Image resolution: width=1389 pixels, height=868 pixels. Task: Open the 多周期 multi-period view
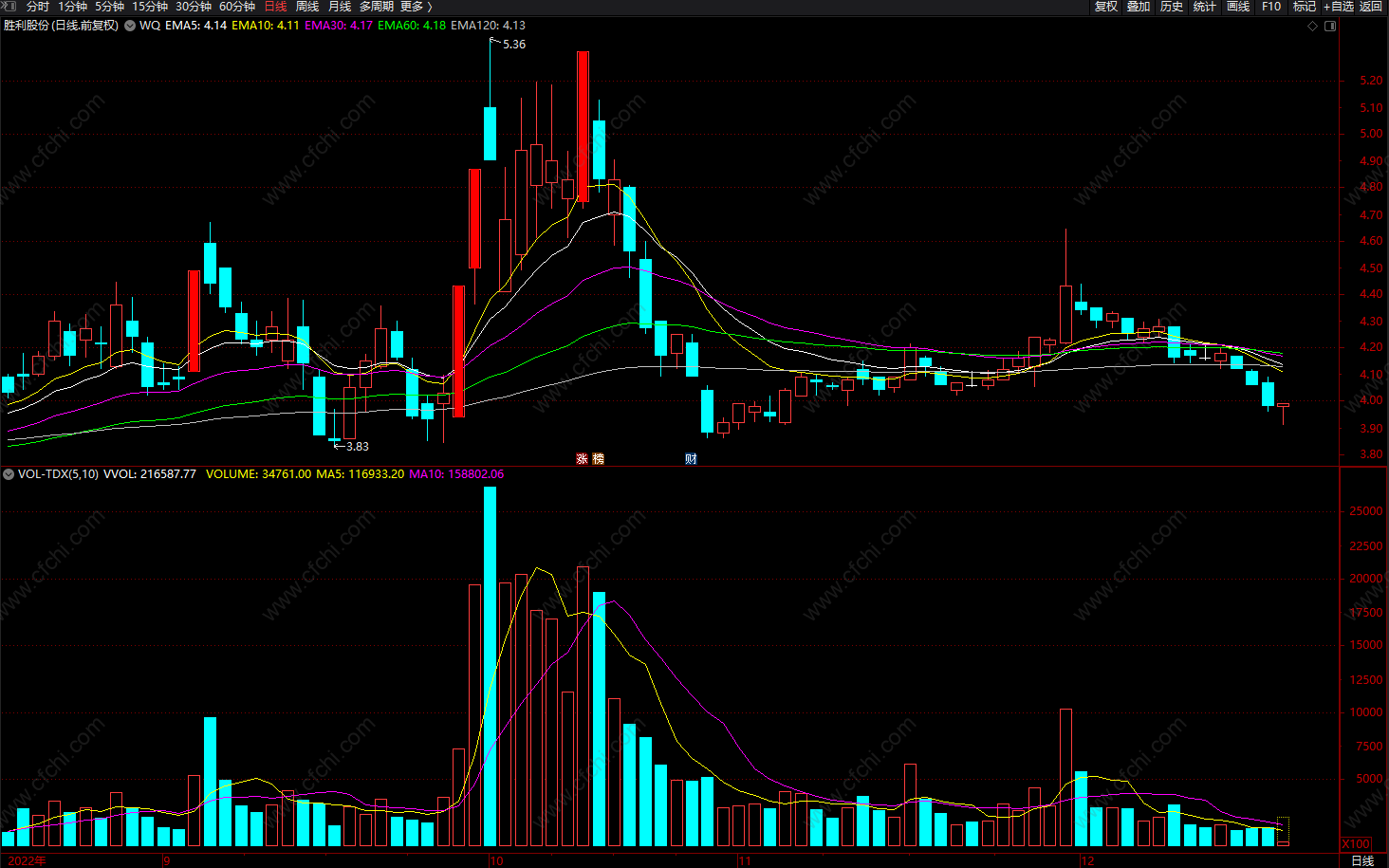tap(377, 7)
